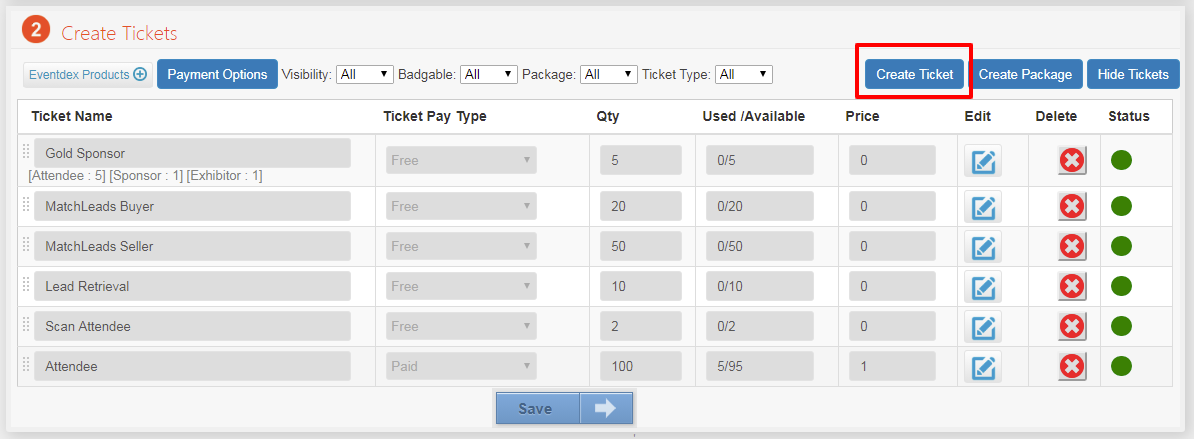This screenshot has height=439, width=1194.
Task: Click the Attendee Qty input field
Action: click(x=641, y=366)
